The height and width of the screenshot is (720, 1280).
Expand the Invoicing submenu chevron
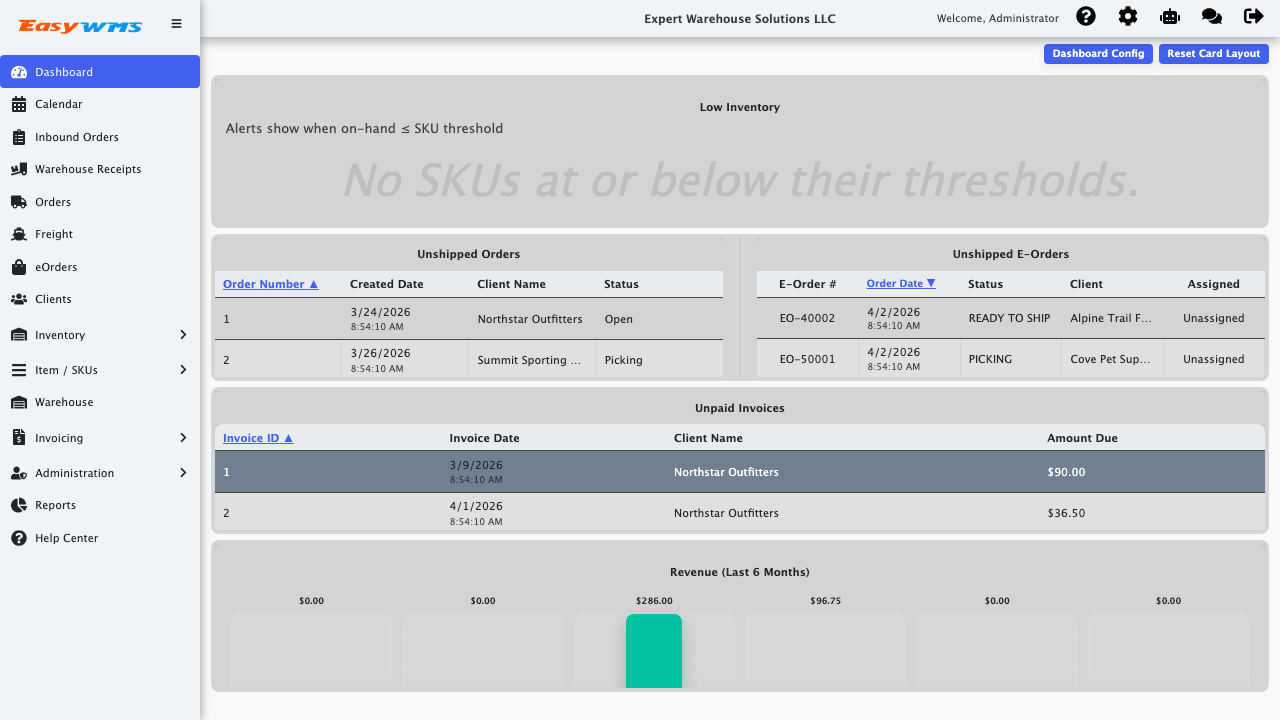pyautogui.click(x=183, y=438)
